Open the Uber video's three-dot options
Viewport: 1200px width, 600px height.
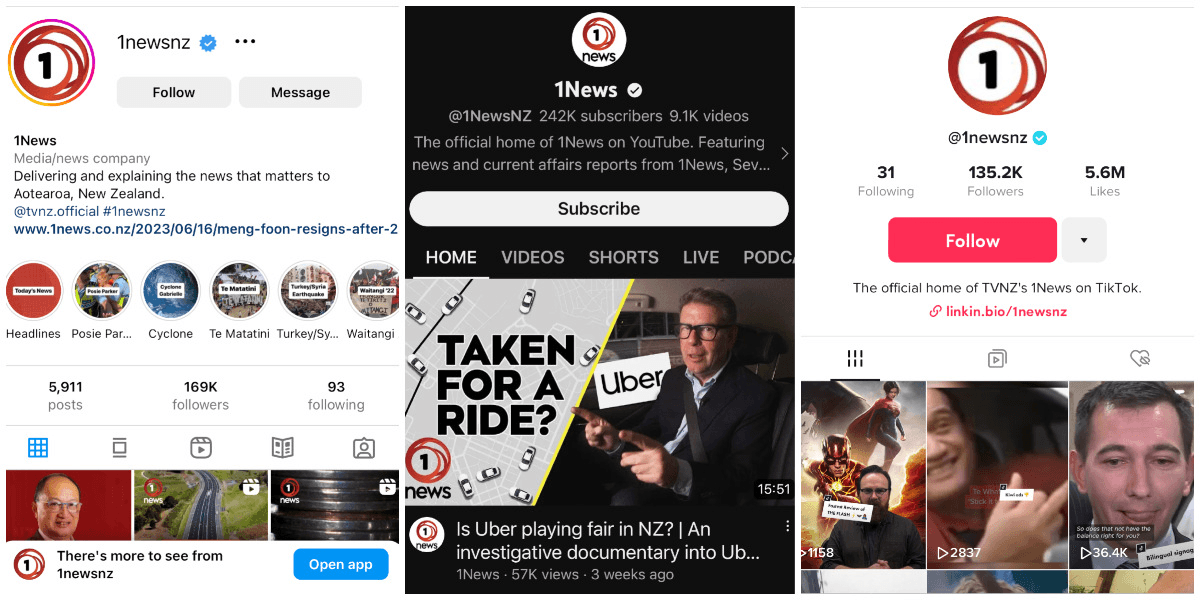(787, 526)
